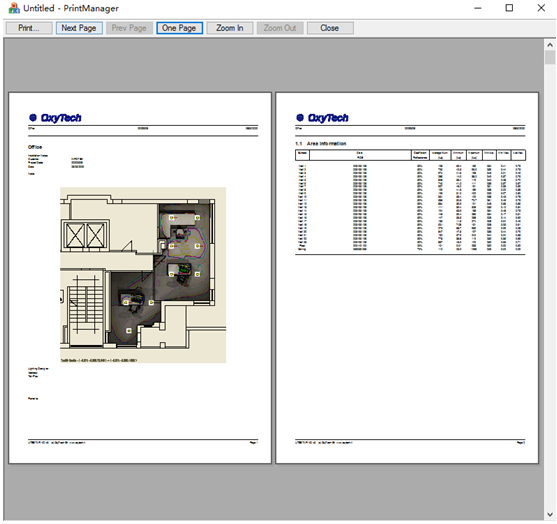Click the scrollbar up arrow
The image size is (557, 524).
coord(550,45)
